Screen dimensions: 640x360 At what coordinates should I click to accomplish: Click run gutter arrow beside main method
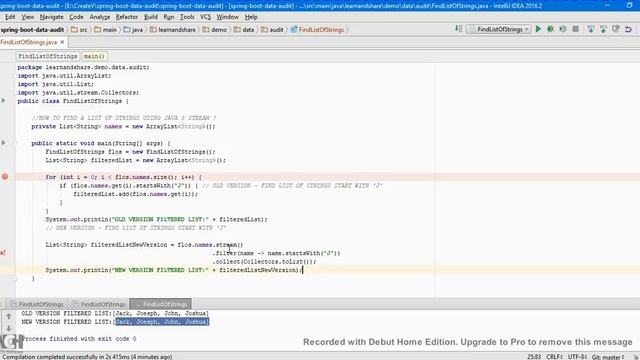click(x=4, y=143)
